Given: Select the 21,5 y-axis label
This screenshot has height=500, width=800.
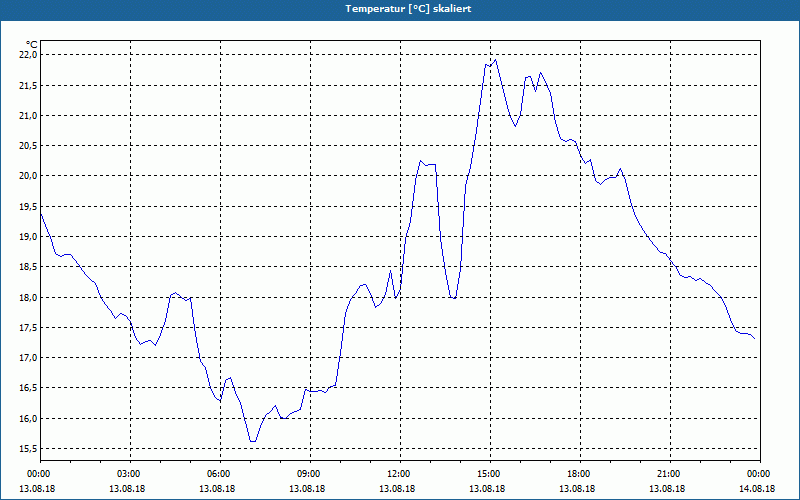Looking at the screenshot, I should click(x=30, y=85).
